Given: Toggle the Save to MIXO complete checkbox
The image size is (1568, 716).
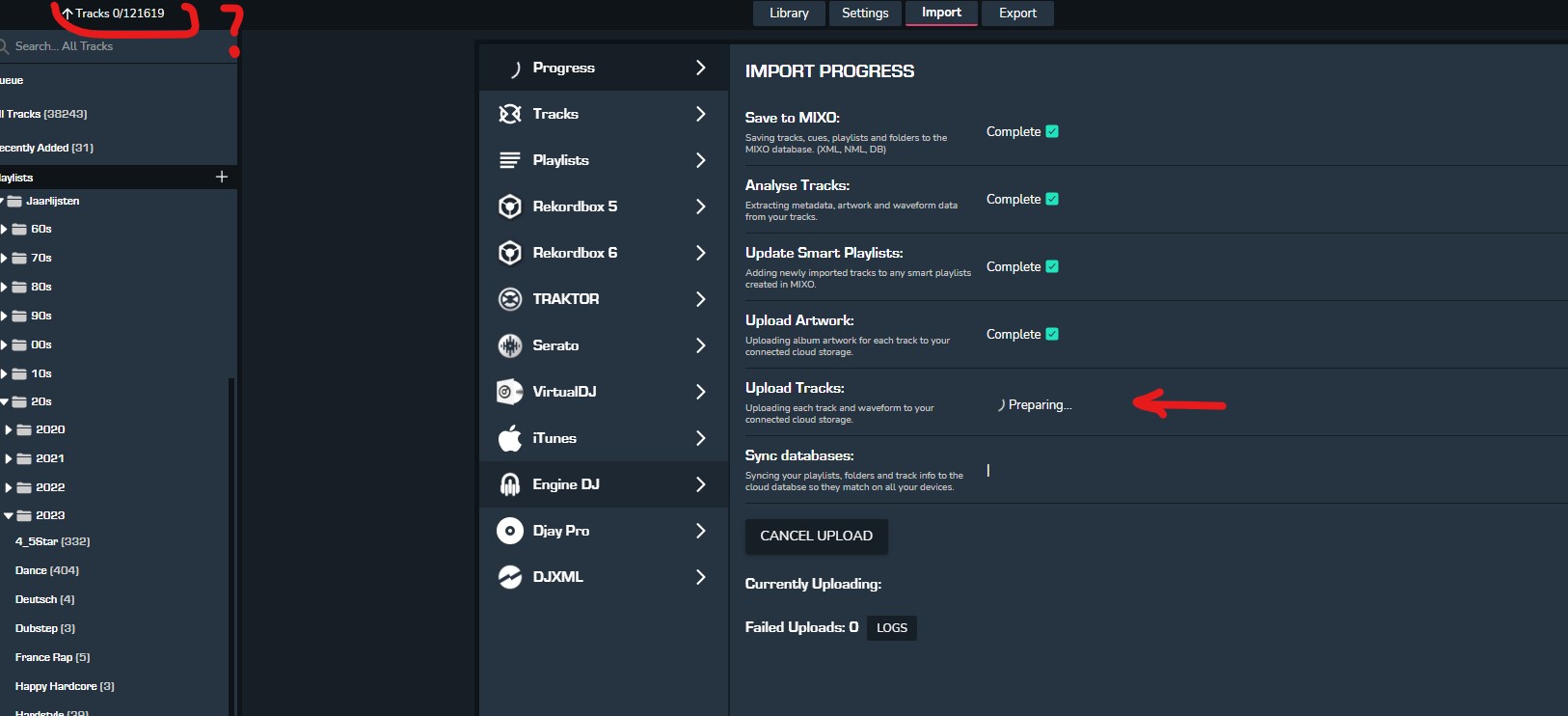Looking at the screenshot, I should [1052, 131].
